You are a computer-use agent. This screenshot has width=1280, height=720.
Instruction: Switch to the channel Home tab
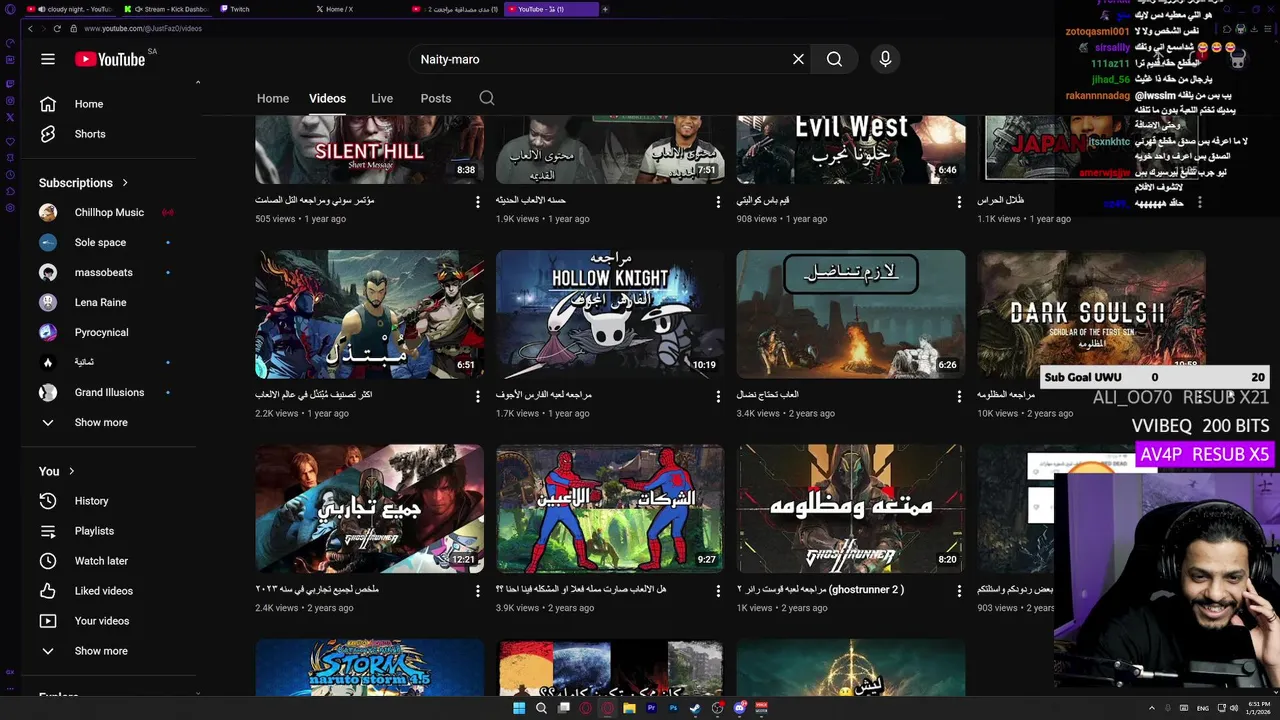pyautogui.click(x=273, y=98)
